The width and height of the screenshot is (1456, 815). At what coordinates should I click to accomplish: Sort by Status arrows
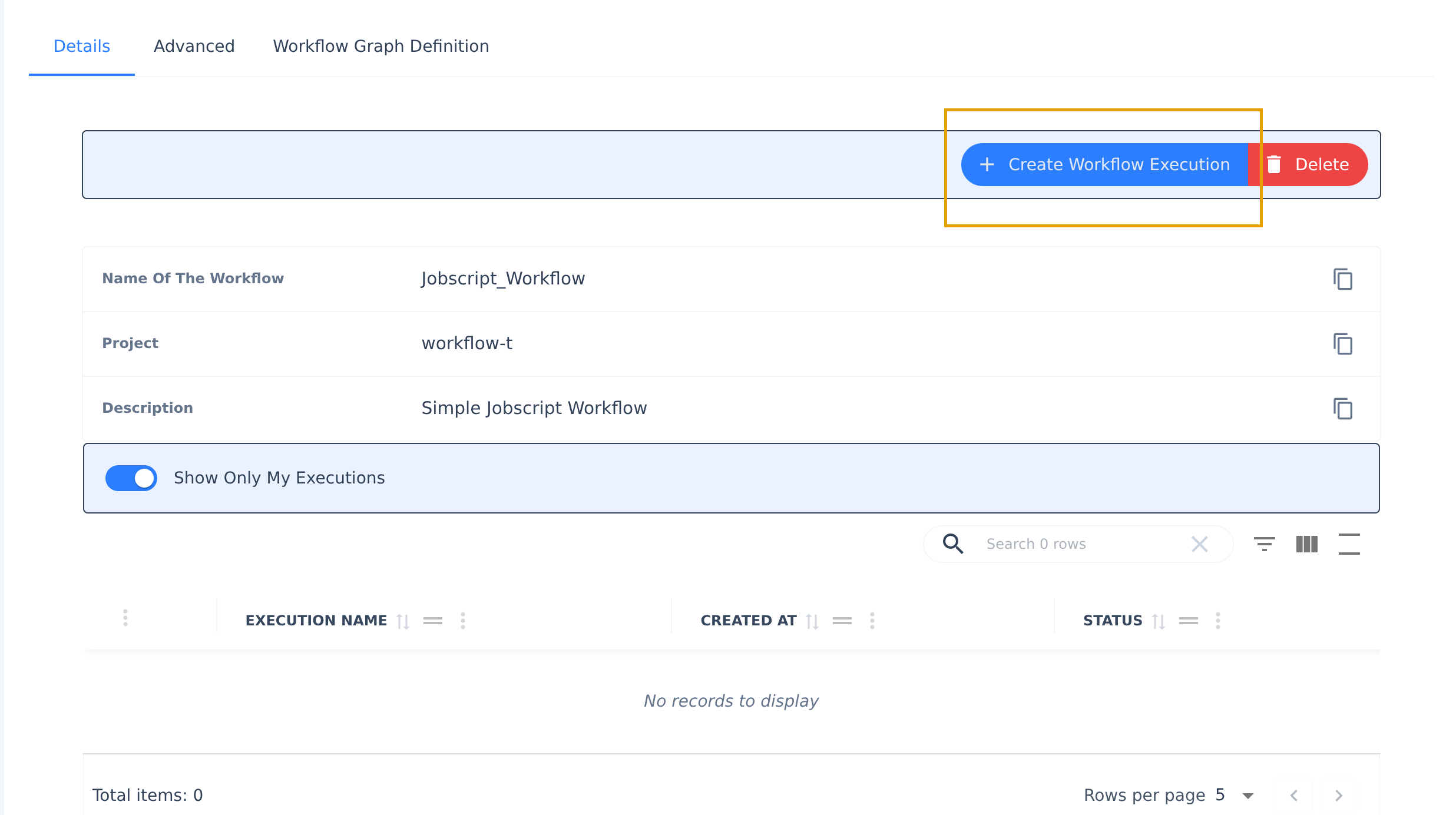(1159, 621)
